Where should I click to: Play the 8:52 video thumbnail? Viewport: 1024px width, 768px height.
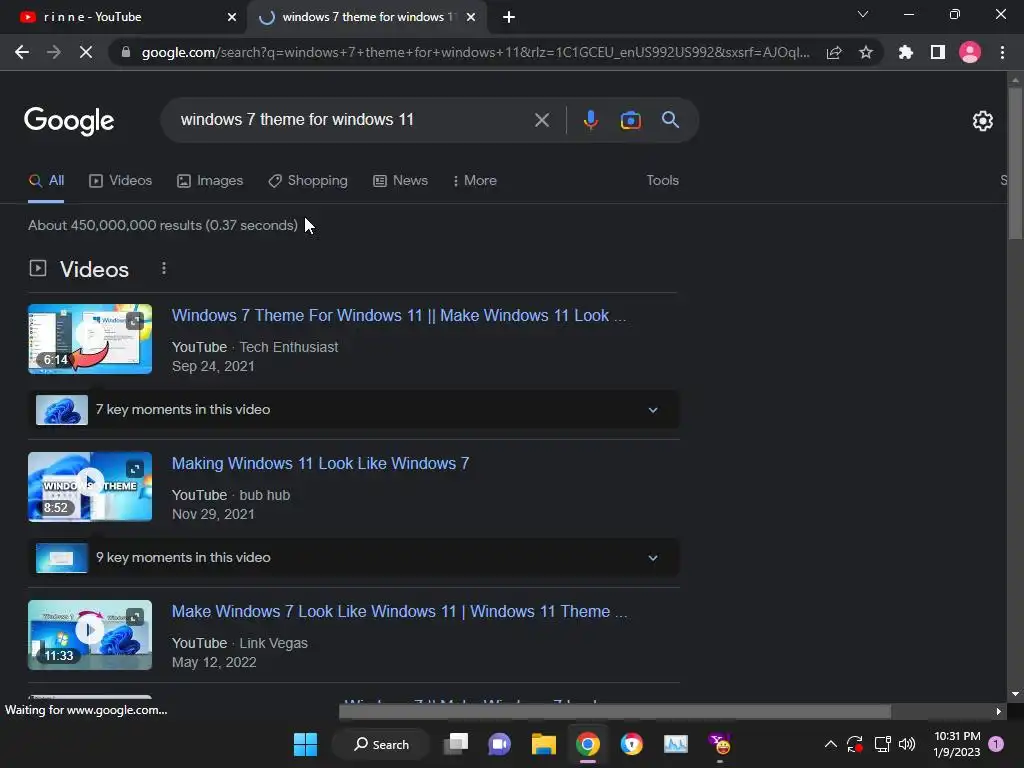90,487
